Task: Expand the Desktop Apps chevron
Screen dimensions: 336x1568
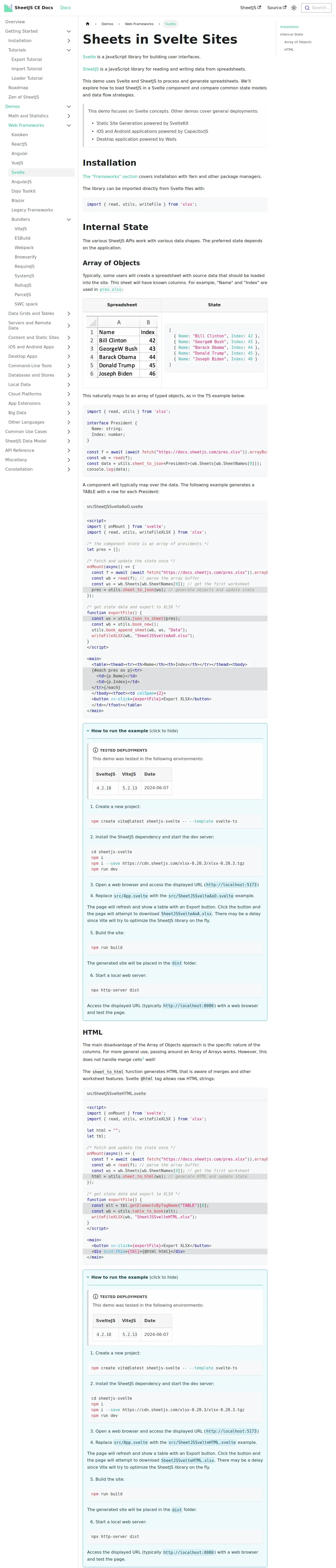Action: [68, 356]
